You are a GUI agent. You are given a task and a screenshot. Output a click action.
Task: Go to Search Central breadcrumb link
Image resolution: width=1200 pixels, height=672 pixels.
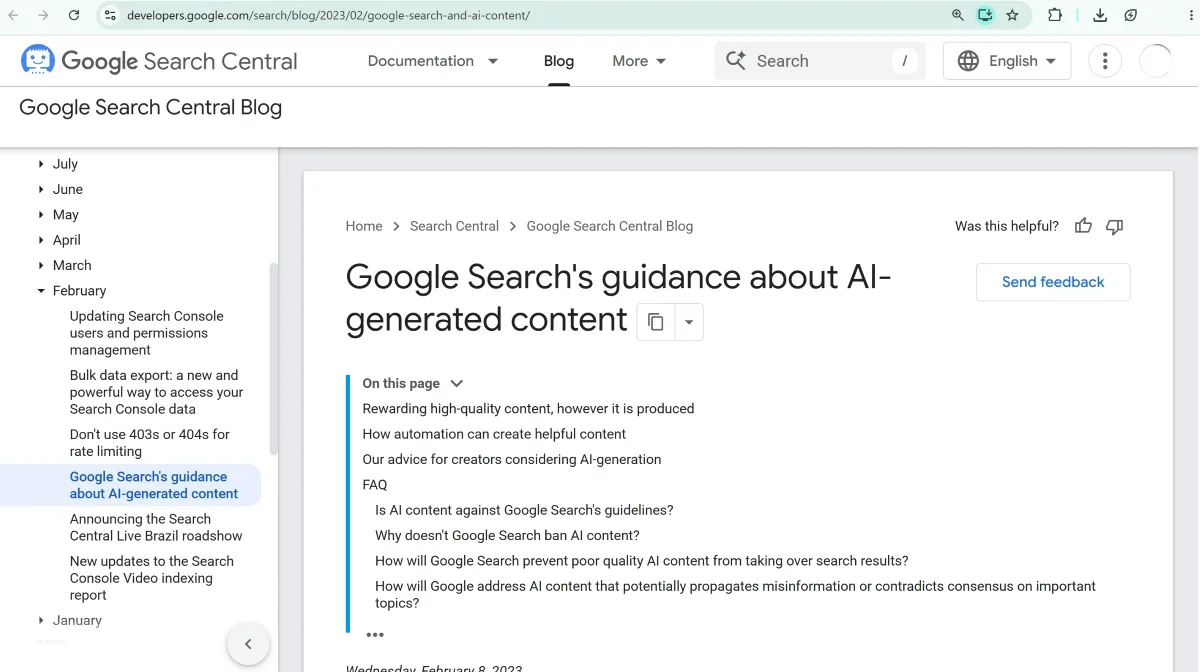(x=454, y=226)
